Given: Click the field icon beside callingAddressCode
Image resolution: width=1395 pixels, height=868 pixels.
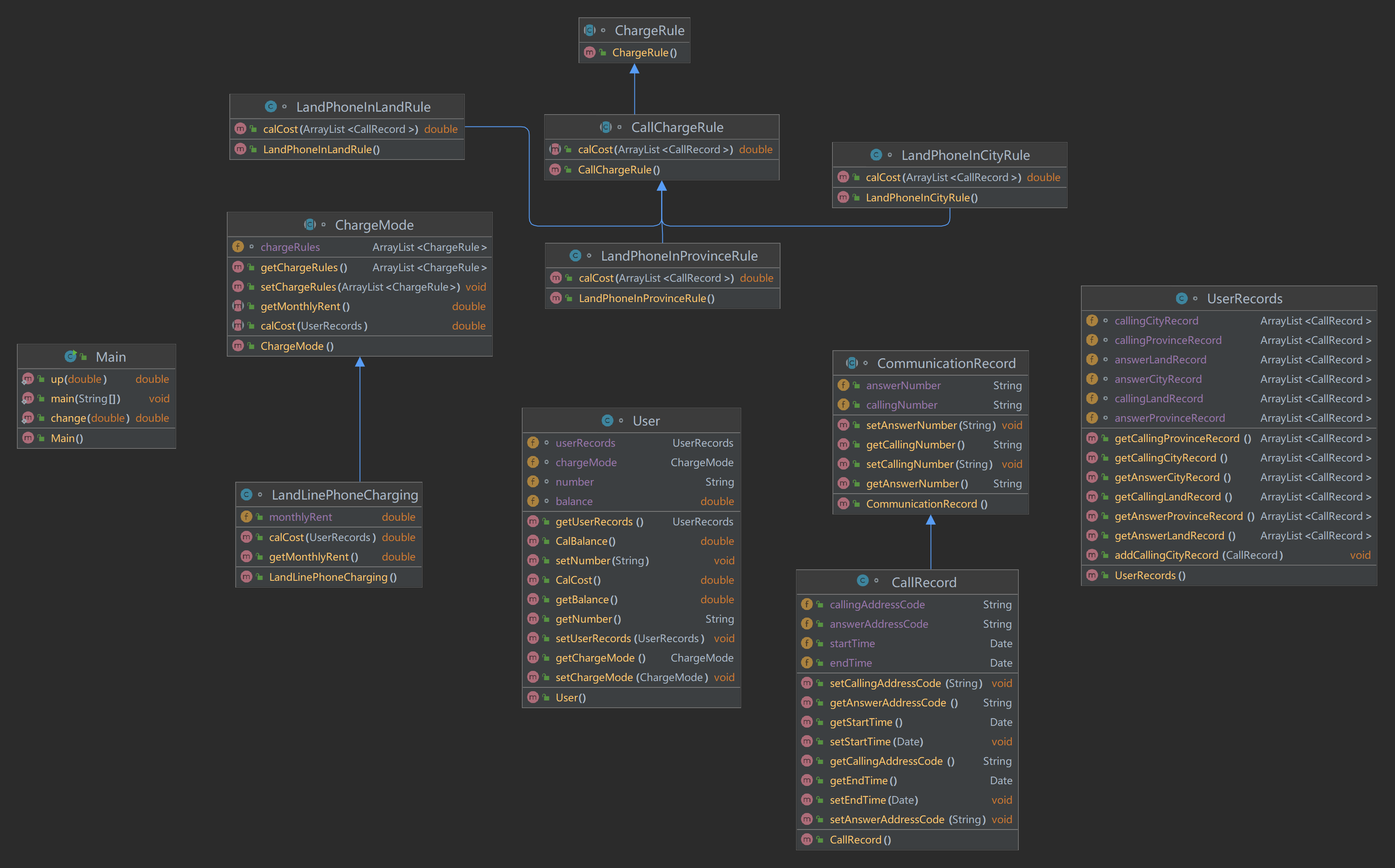Looking at the screenshot, I should [x=807, y=604].
